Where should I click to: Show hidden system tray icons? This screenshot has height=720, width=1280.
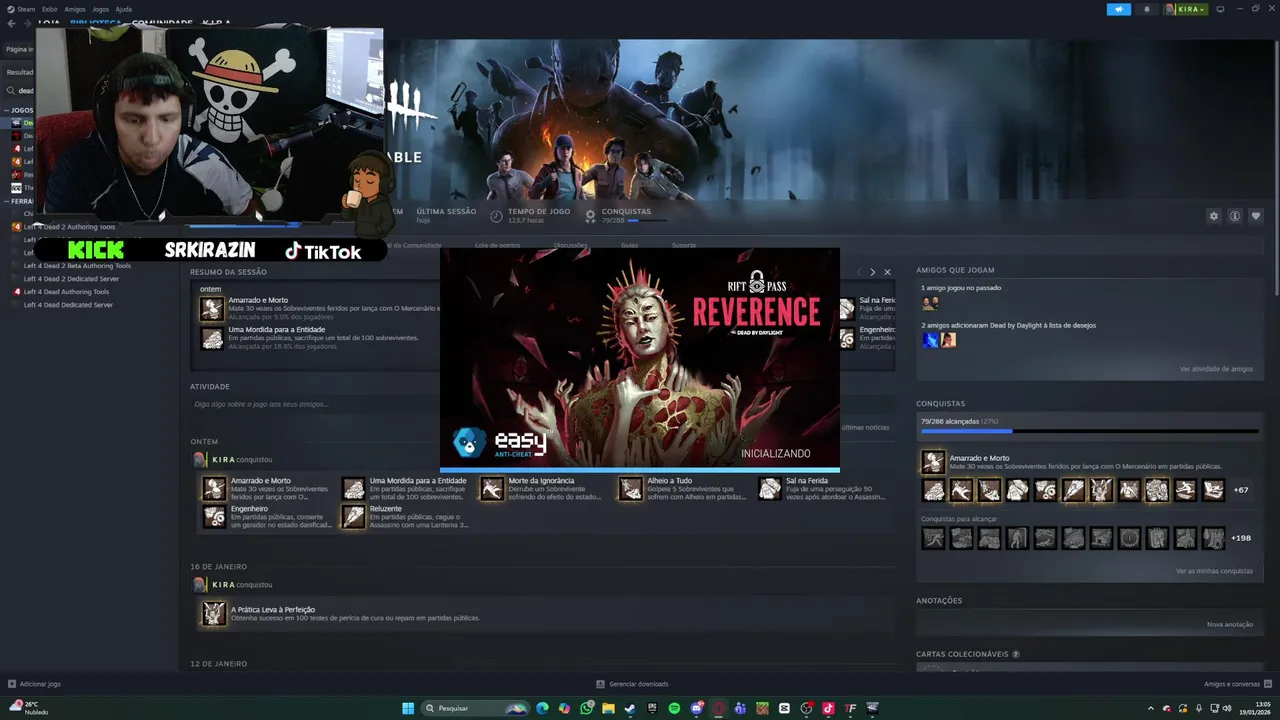(x=1150, y=708)
